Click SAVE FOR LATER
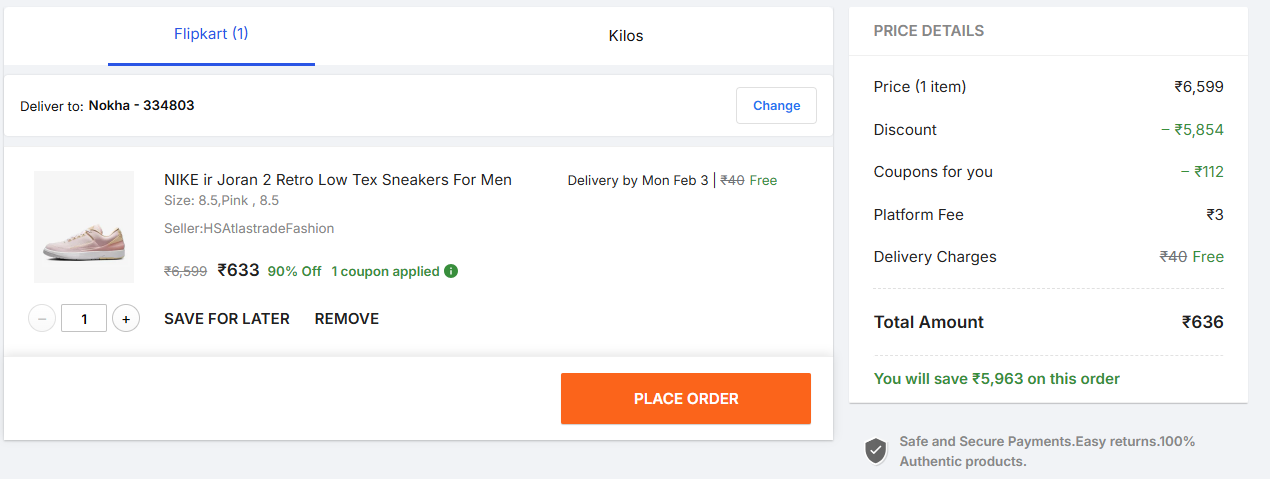Screen dimensions: 1270x479 tap(227, 319)
